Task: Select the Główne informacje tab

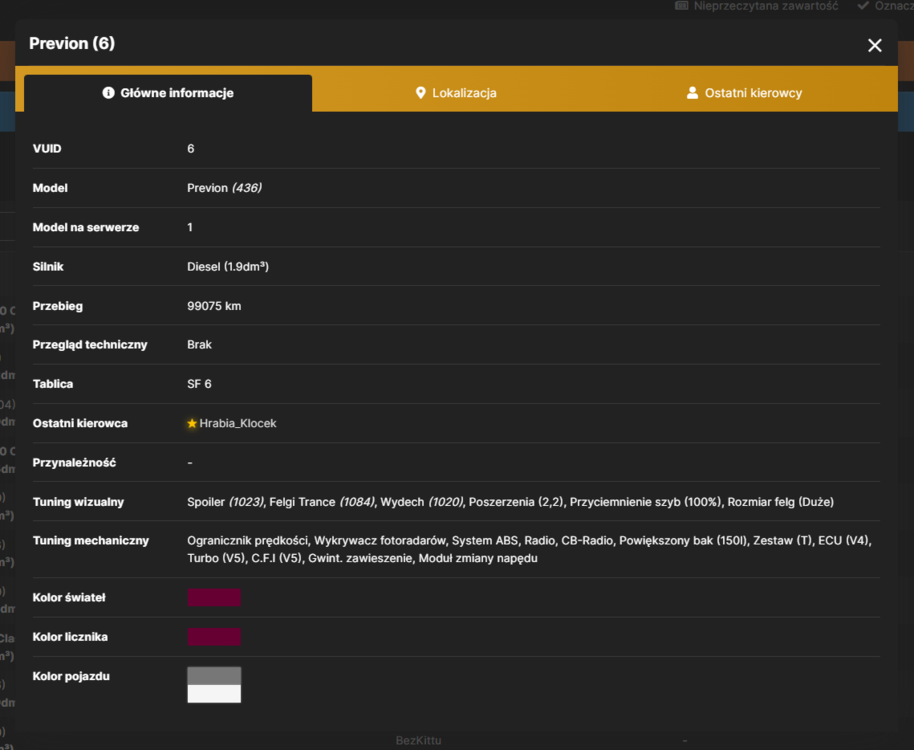Action: tap(168, 93)
